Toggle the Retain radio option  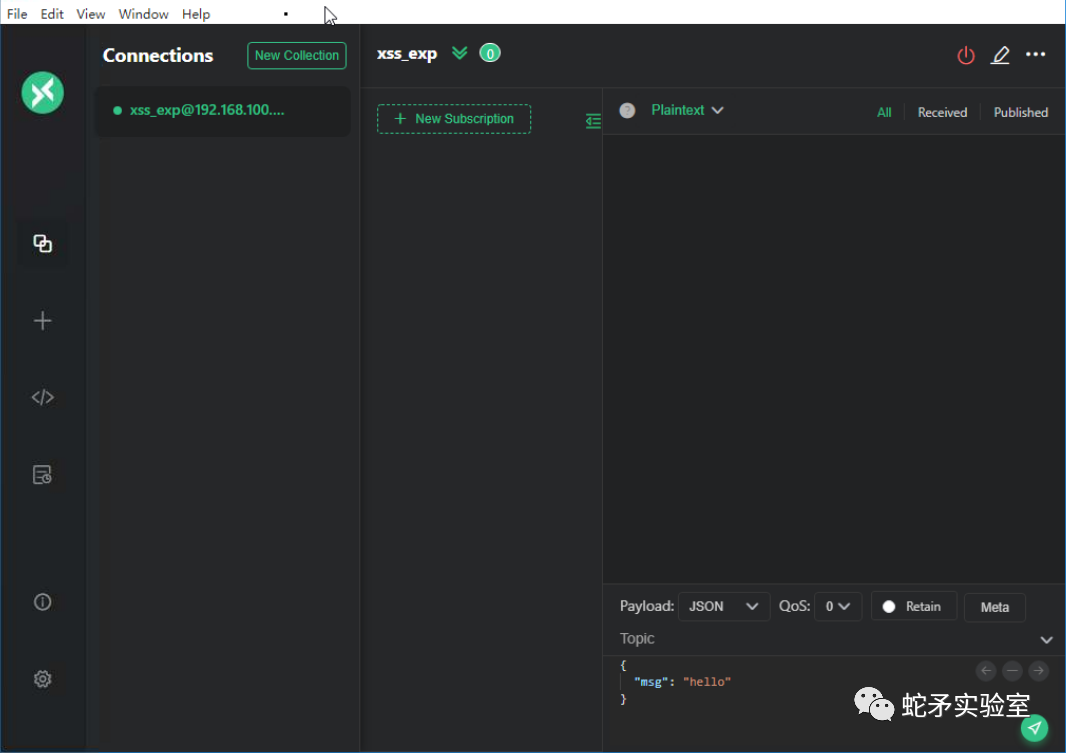tap(913, 606)
